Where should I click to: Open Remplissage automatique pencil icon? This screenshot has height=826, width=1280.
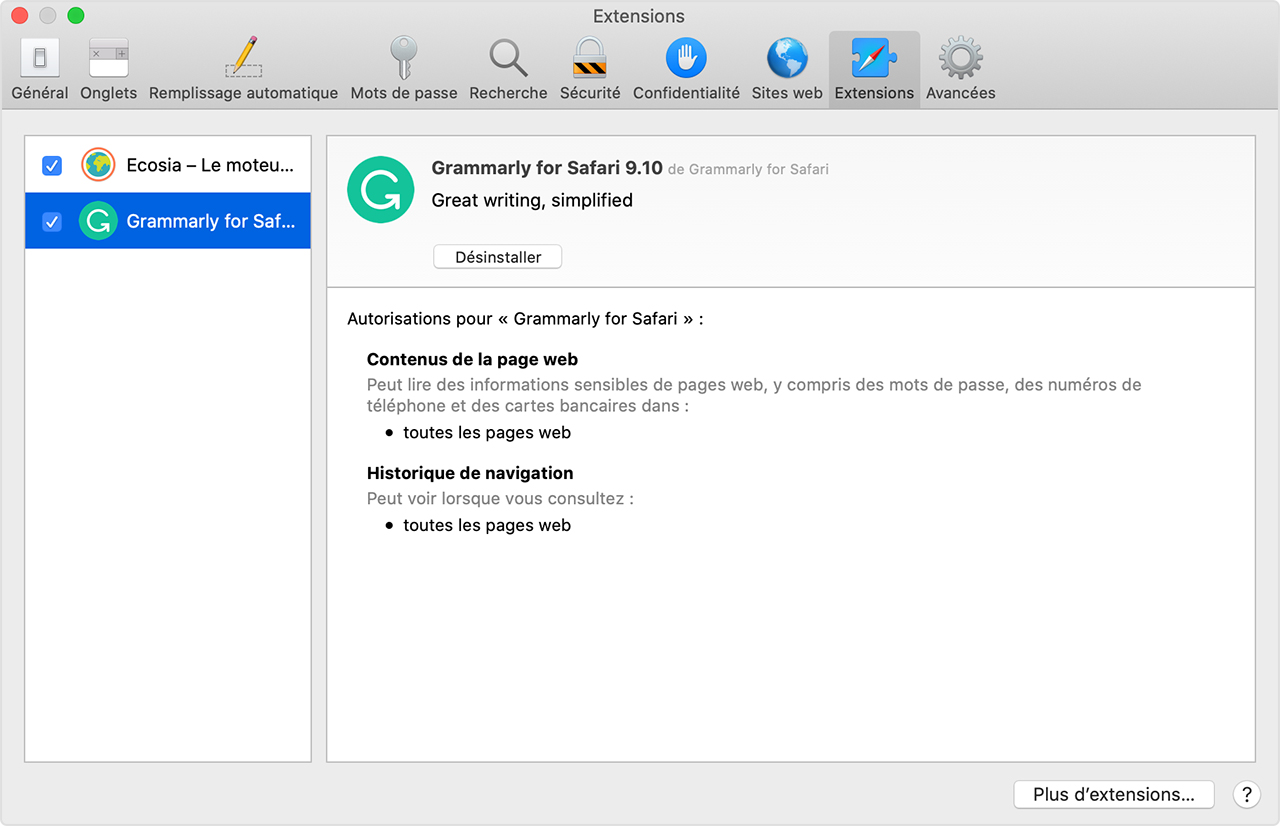pos(243,59)
